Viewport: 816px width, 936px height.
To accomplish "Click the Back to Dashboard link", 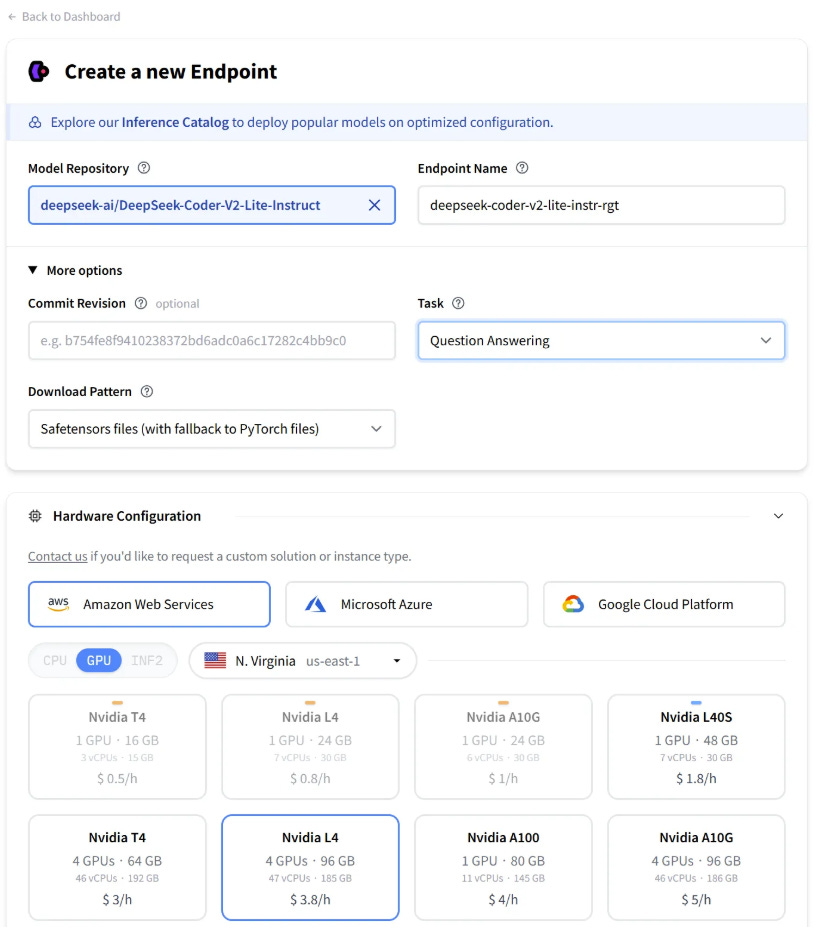I will [64, 17].
